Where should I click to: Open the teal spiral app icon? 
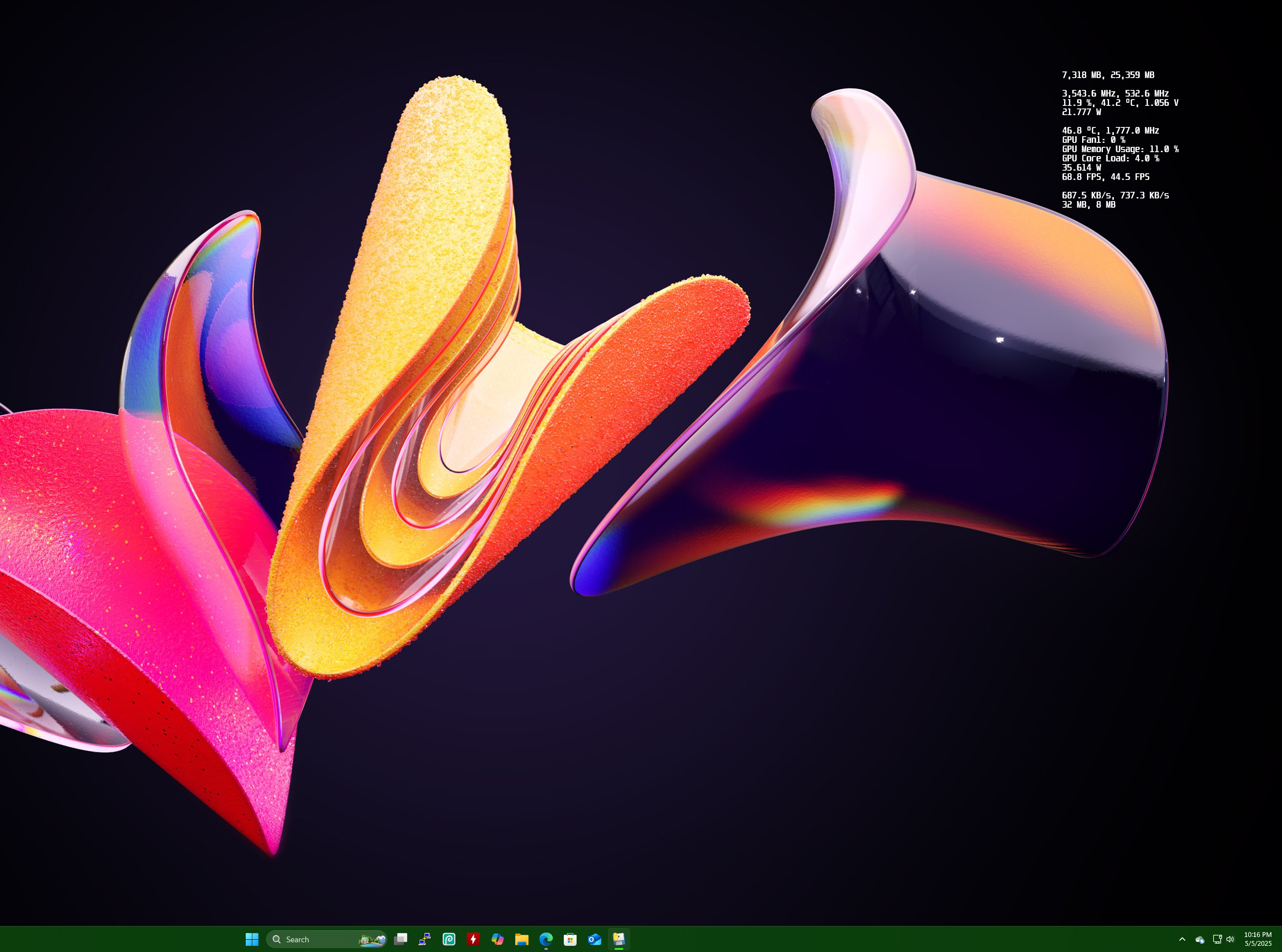[449, 939]
